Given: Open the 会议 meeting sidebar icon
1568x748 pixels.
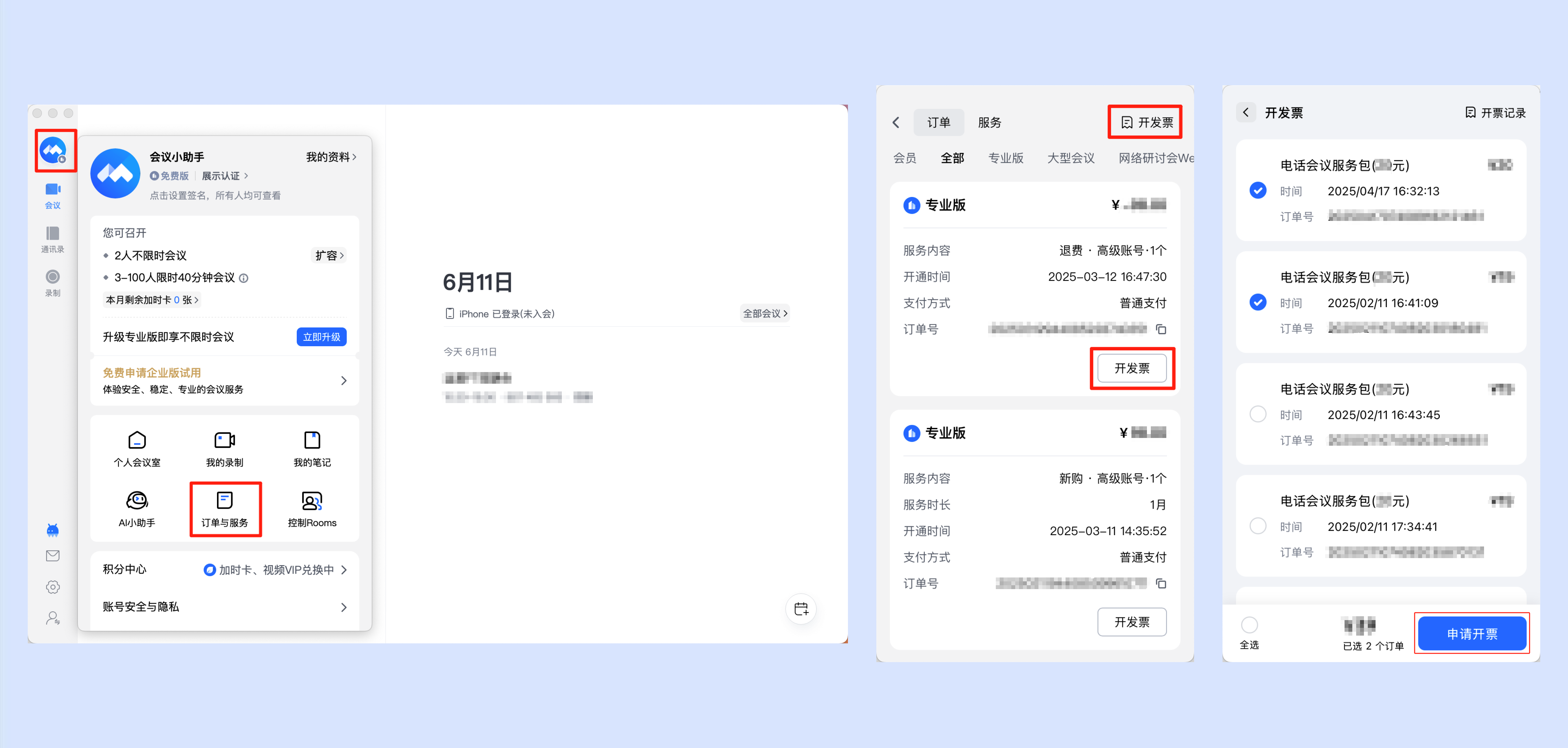Looking at the screenshot, I should (53, 196).
